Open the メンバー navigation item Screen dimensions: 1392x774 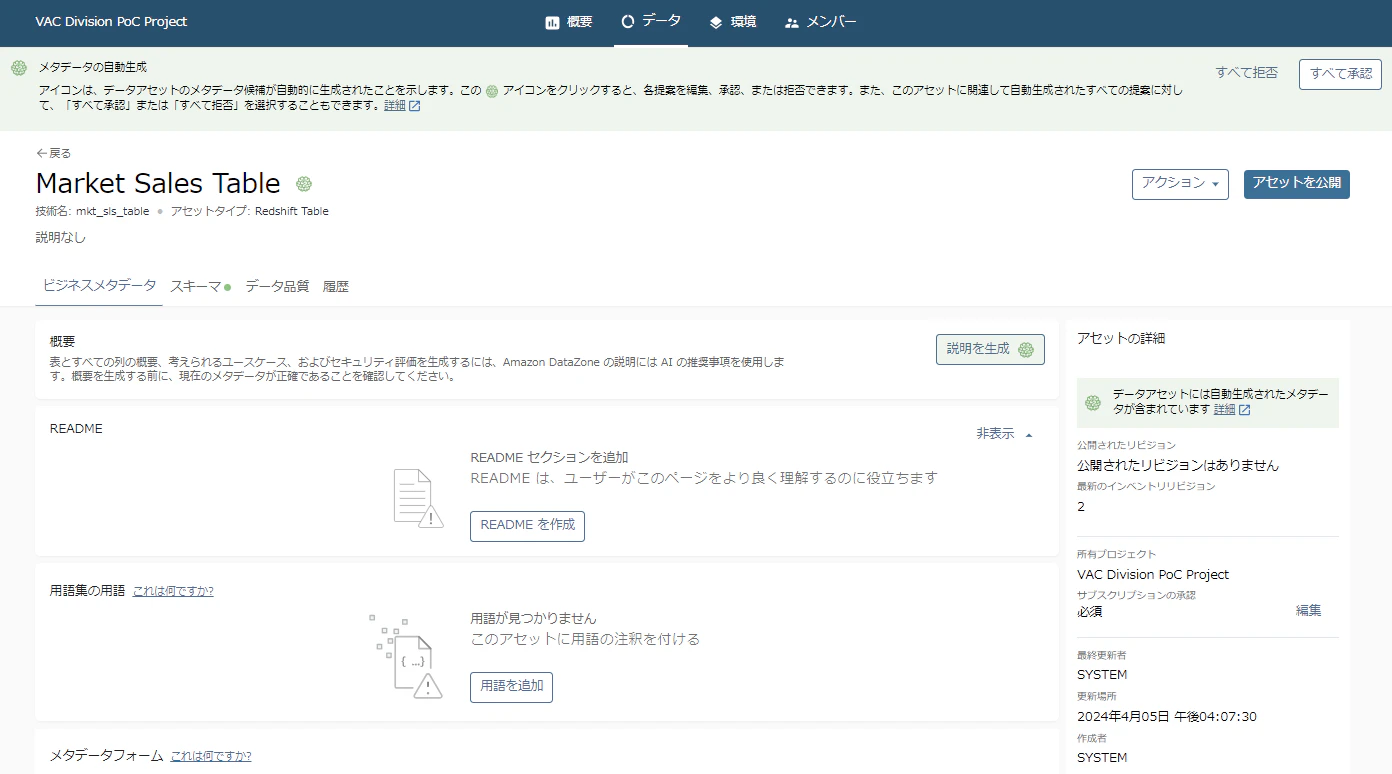(821, 22)
